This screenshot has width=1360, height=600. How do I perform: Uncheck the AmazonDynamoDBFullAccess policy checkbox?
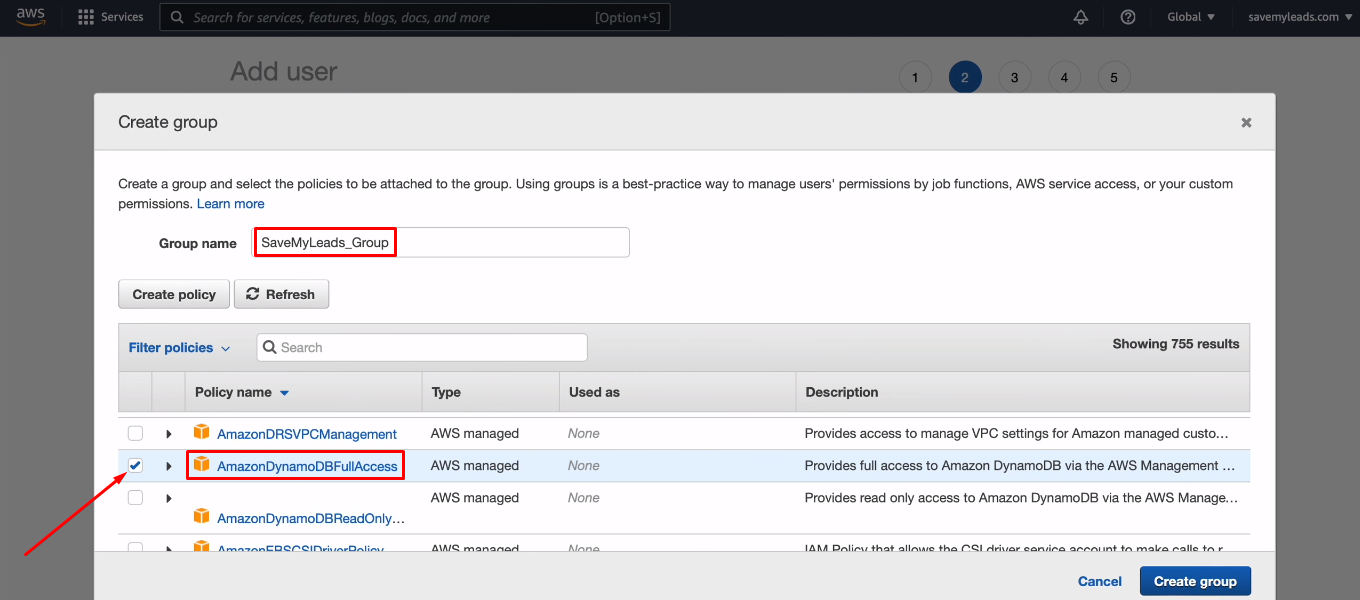[x=135, y=465]
